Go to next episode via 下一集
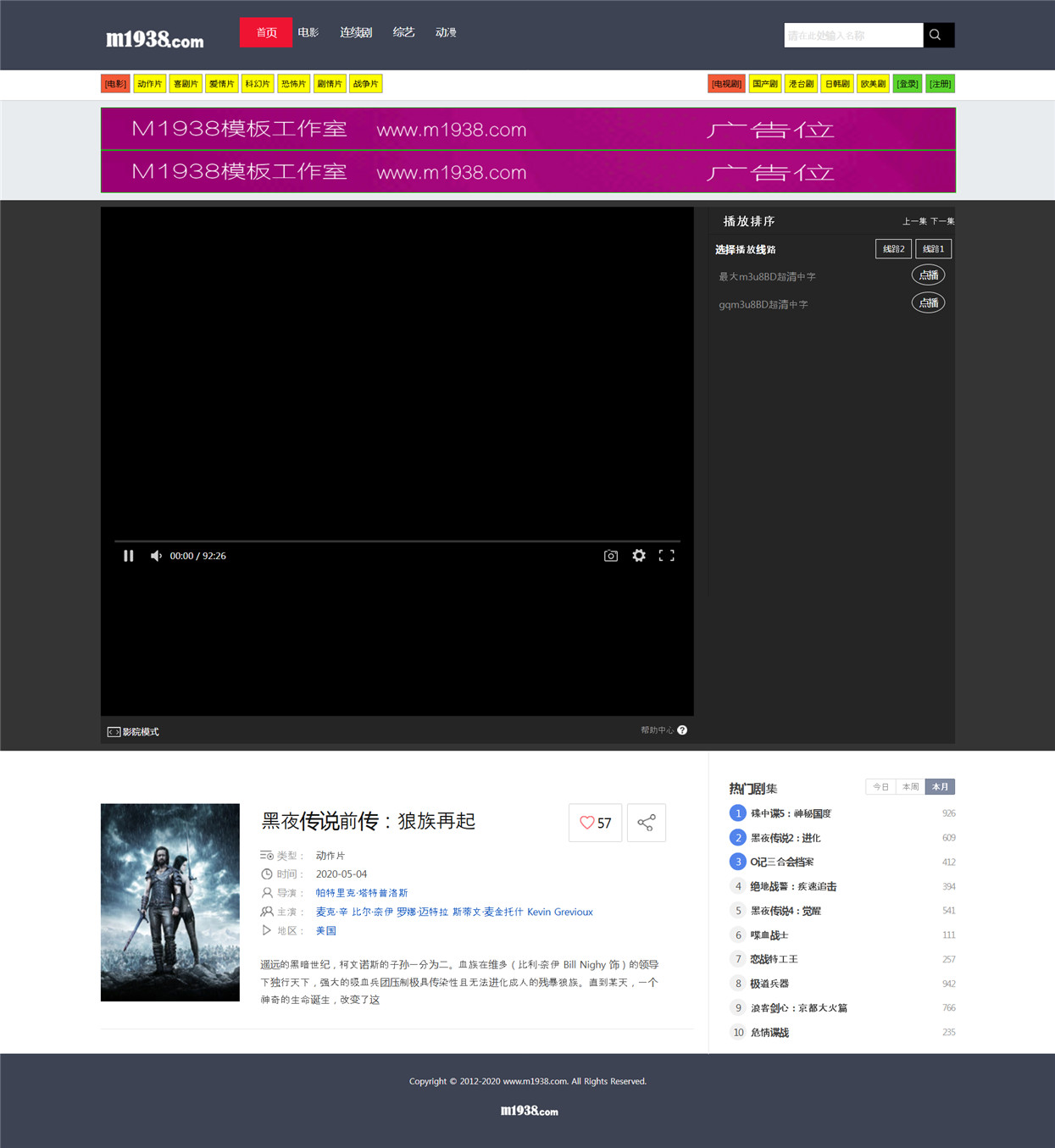1055x1148 pixels. pyautogui.click(x=942, y=221)
